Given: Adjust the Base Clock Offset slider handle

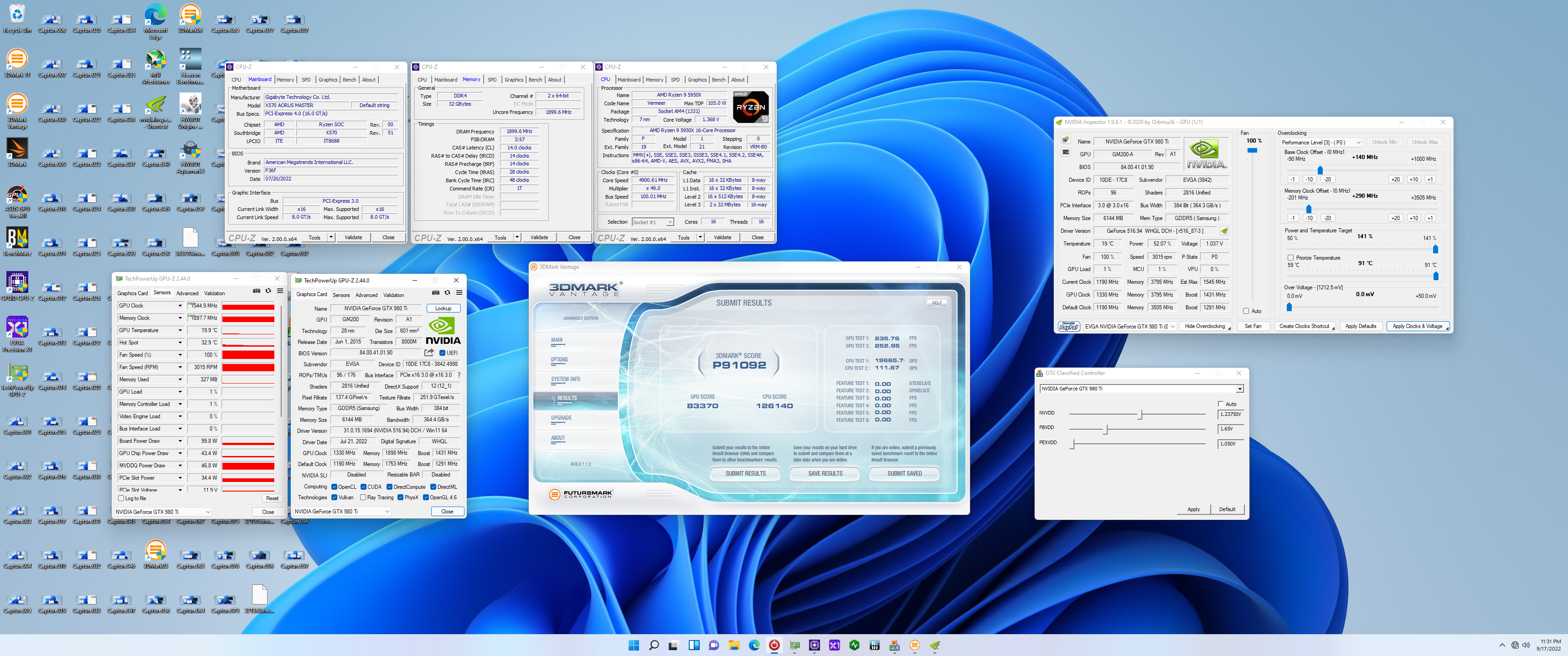Looking at the screenshot, I should coord(1320,170).
